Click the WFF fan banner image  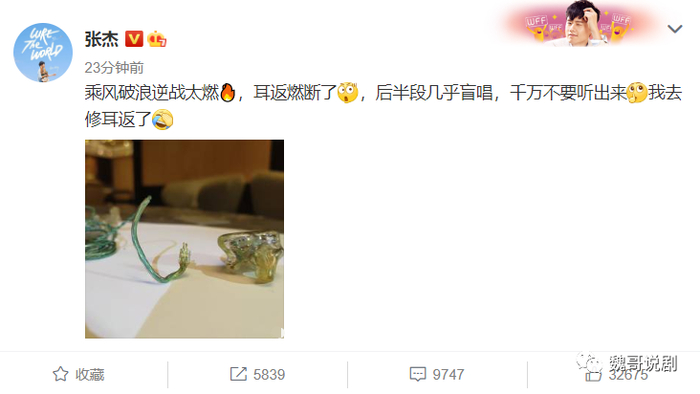pos(579,23)
